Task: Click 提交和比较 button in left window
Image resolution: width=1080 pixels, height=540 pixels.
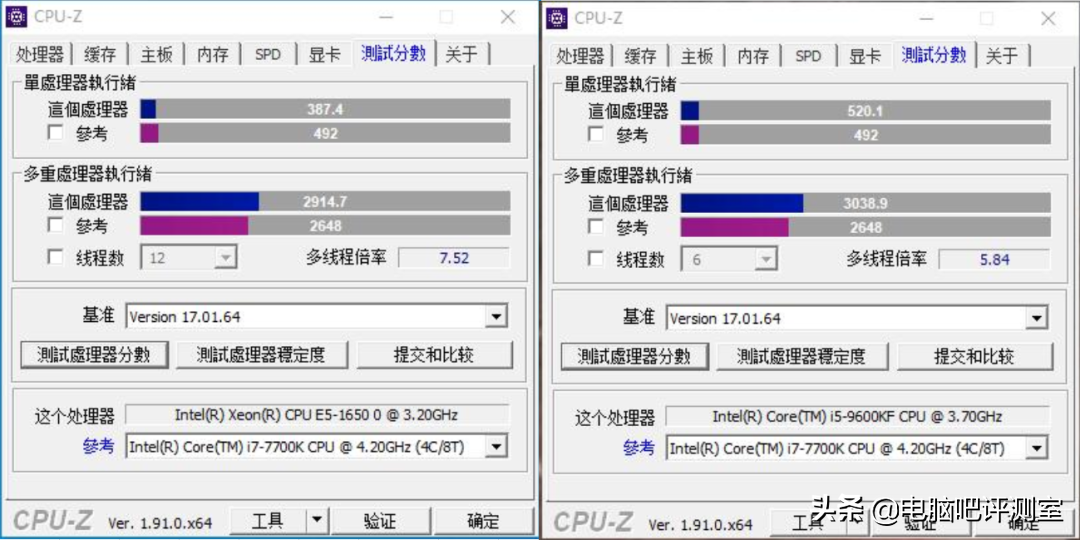Action: coord(435,355)
